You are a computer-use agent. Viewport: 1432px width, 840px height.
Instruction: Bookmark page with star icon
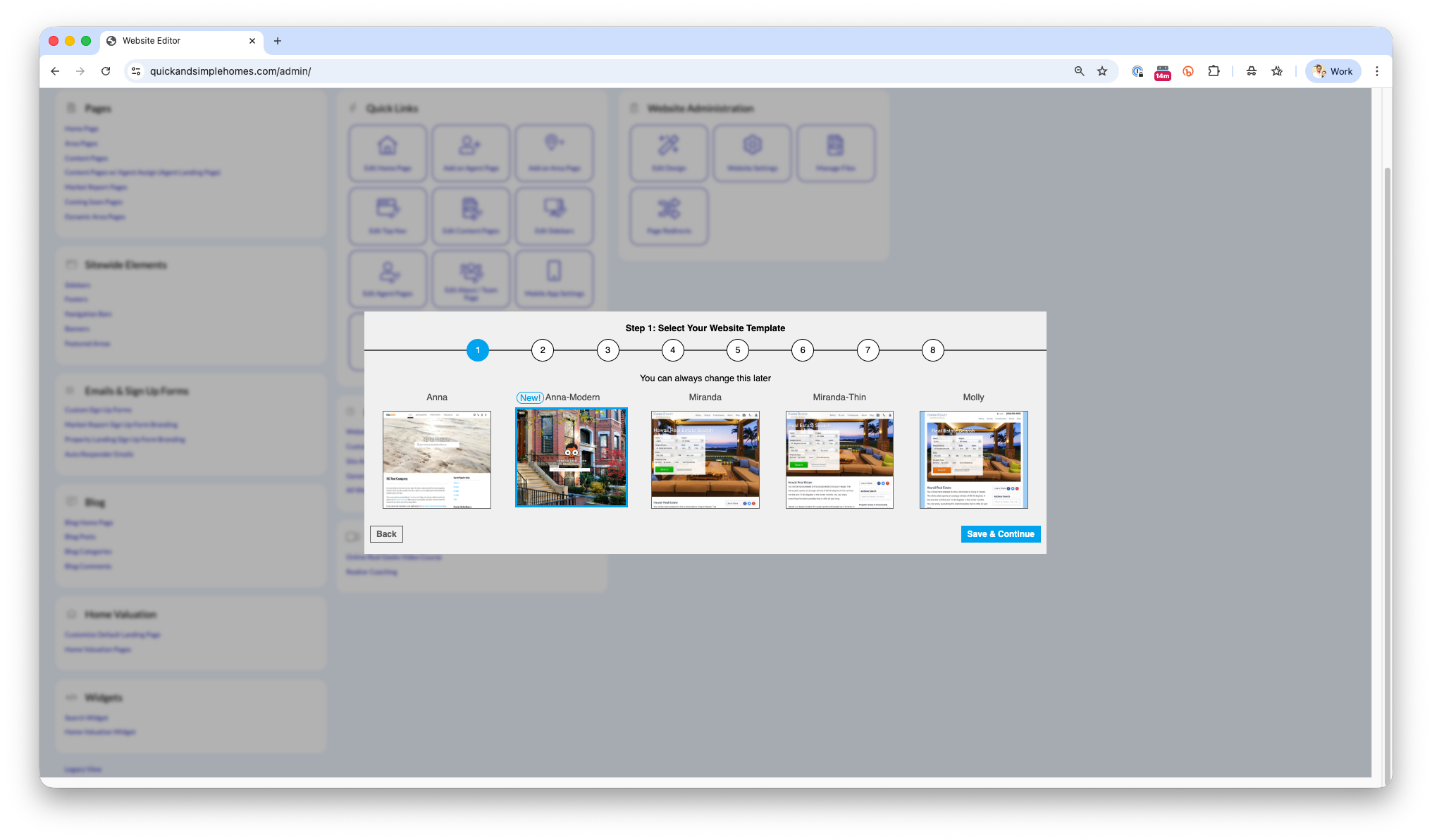[x=1102, y=71]
